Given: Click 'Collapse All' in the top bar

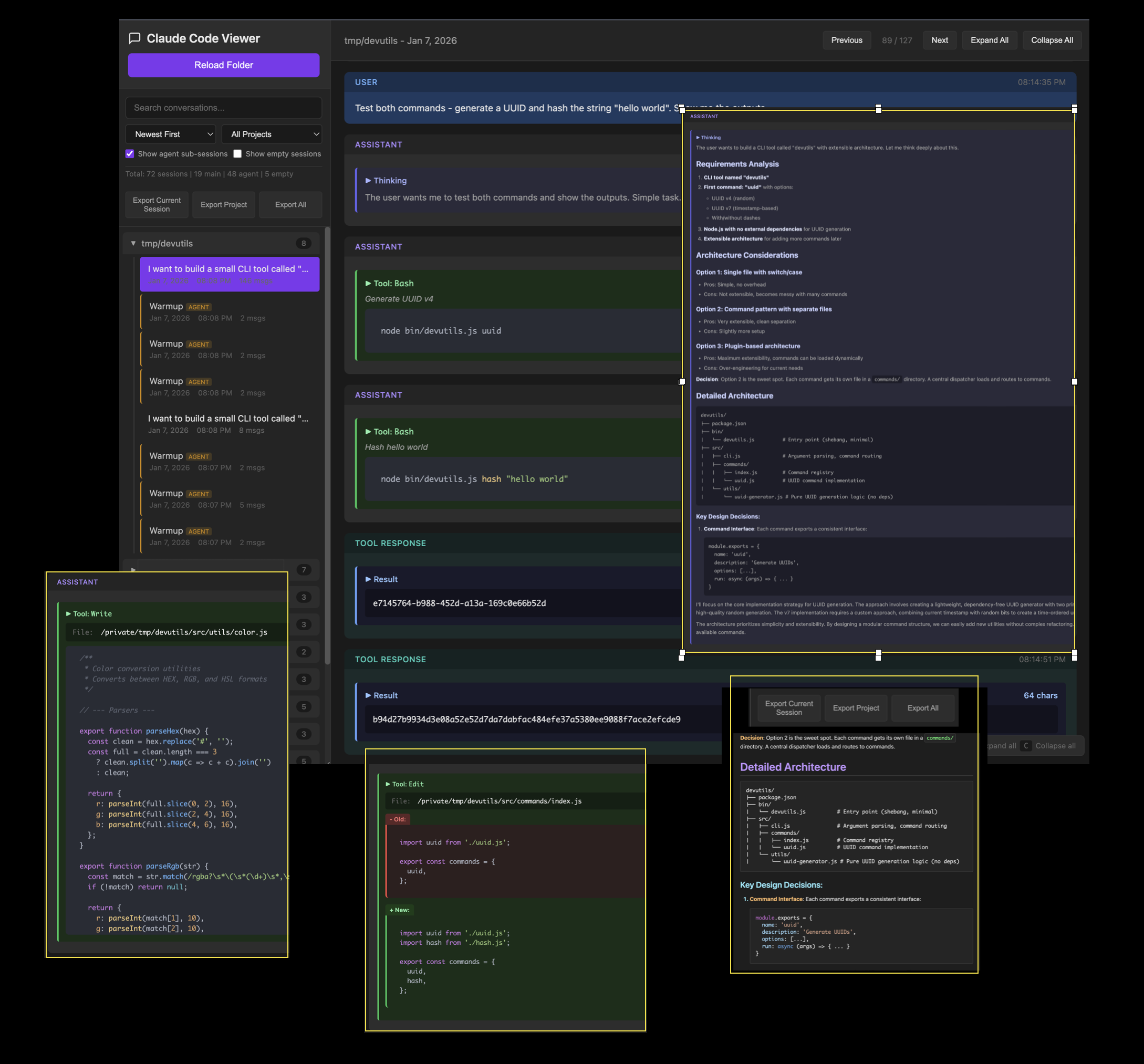Looking at the screenshot, I should [x=1052, y=40].
